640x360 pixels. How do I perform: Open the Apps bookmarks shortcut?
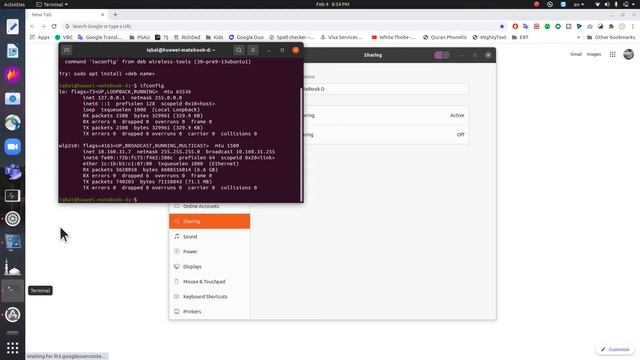[x=40, y=37]
